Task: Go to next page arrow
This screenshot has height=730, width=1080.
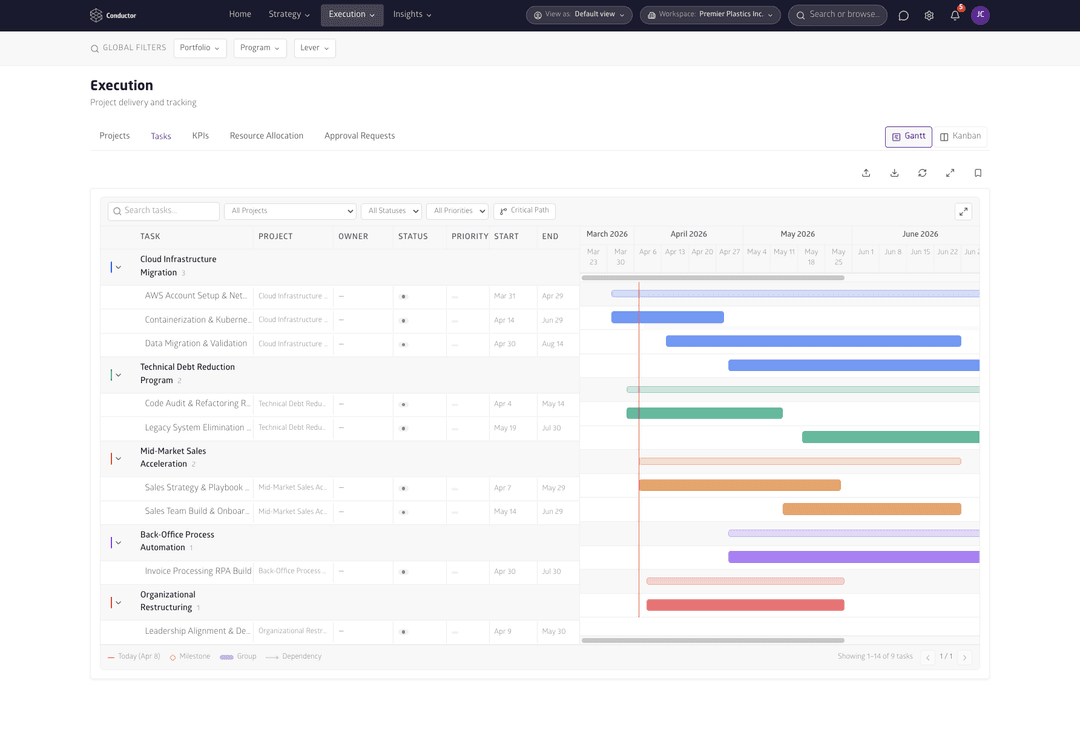Action: [964, 657]
